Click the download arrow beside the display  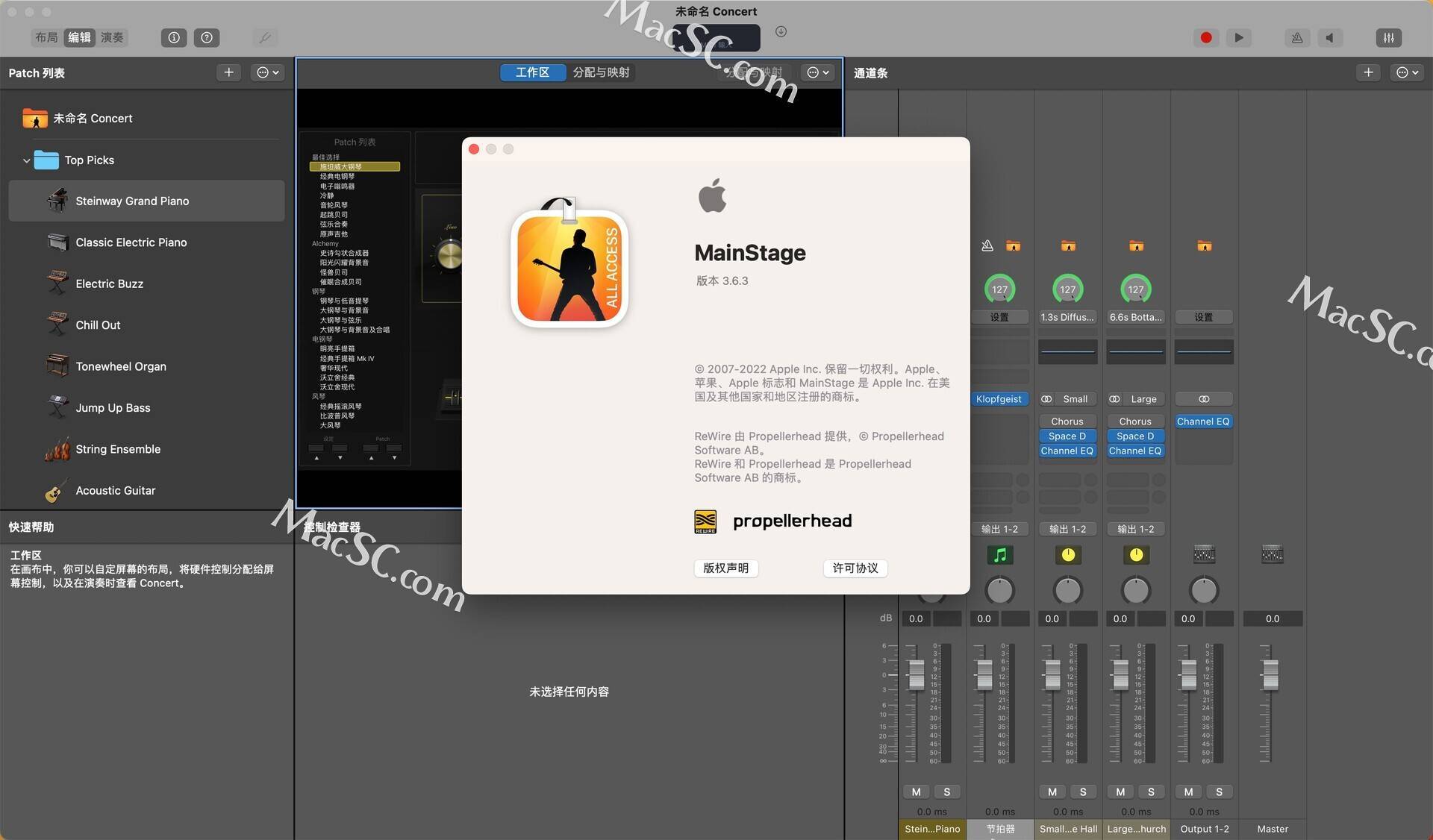(781, 31)
